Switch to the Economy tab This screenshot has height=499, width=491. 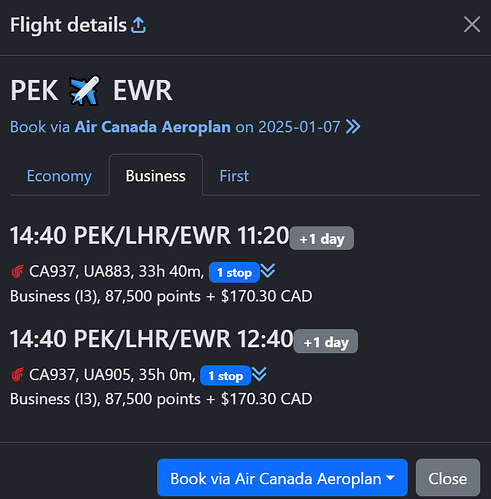pos(59,176)
